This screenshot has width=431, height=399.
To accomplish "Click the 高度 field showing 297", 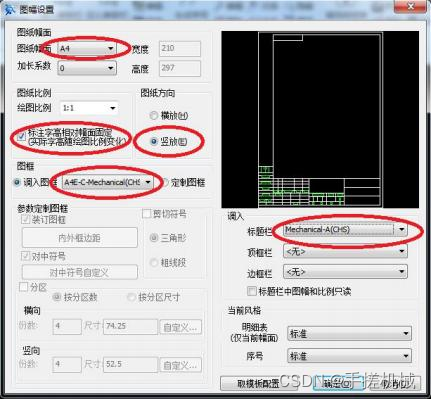I will click(x=180, y=68).
